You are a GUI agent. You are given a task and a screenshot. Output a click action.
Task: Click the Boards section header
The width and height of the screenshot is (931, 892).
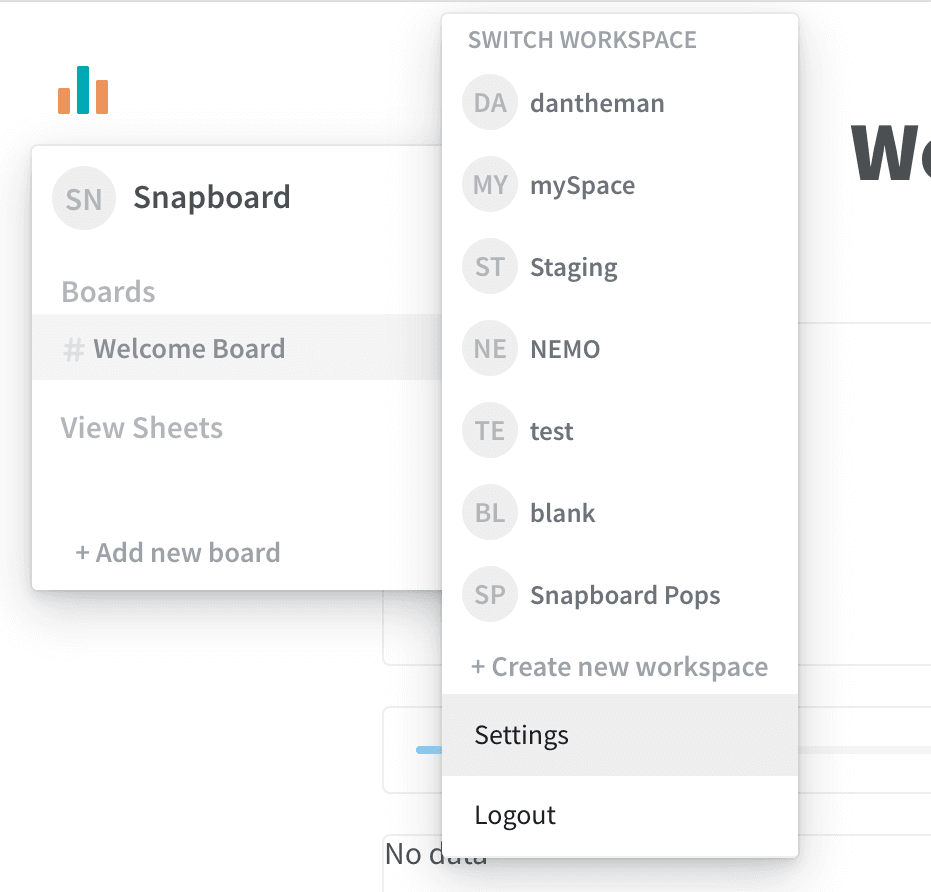[x=108, y=291]
